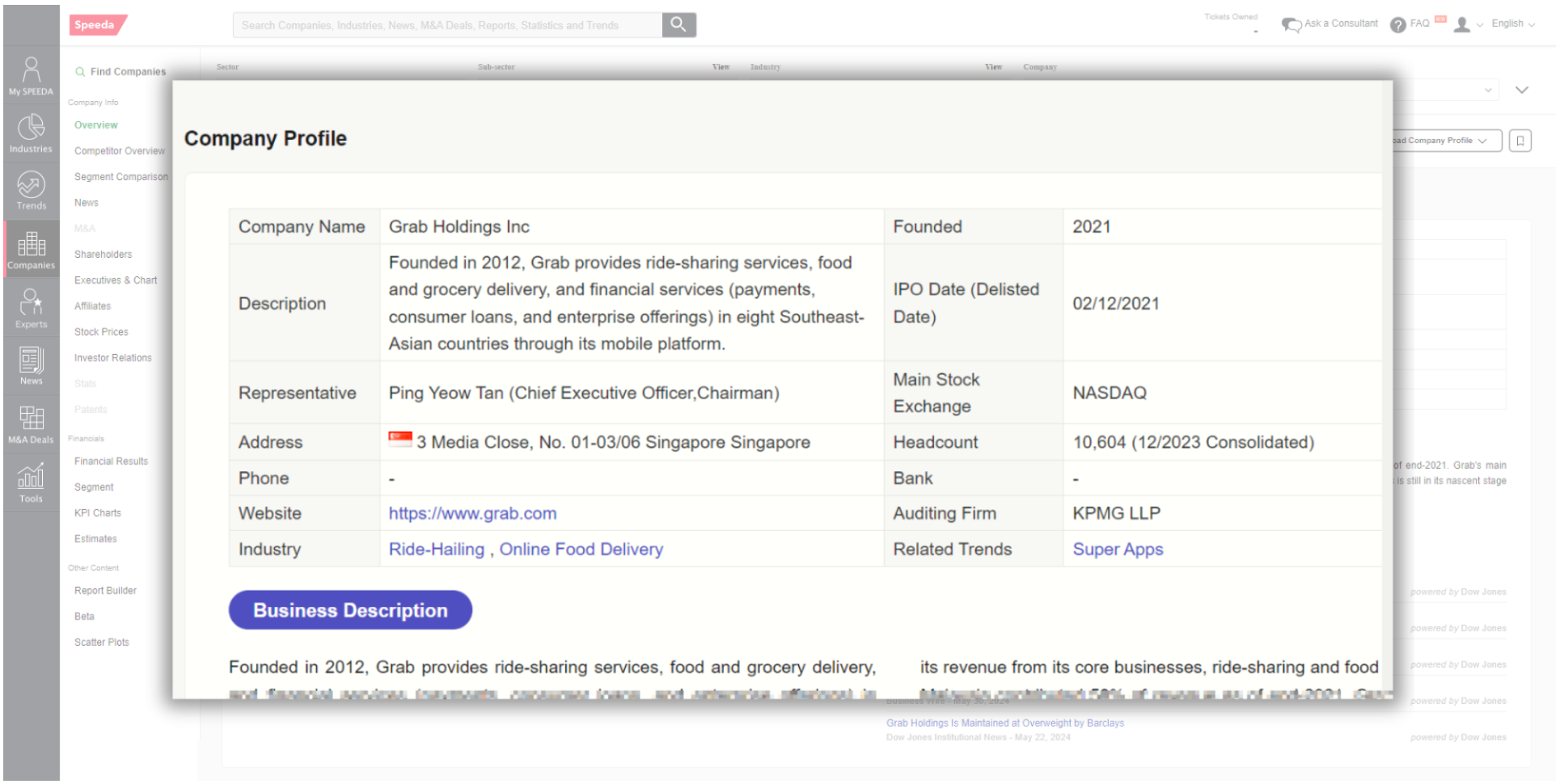Open Executives & Chart menu item
Image resolution: width=1560 pixels, height=784 pixels.
pyautogui.click(x=116, y=280)
